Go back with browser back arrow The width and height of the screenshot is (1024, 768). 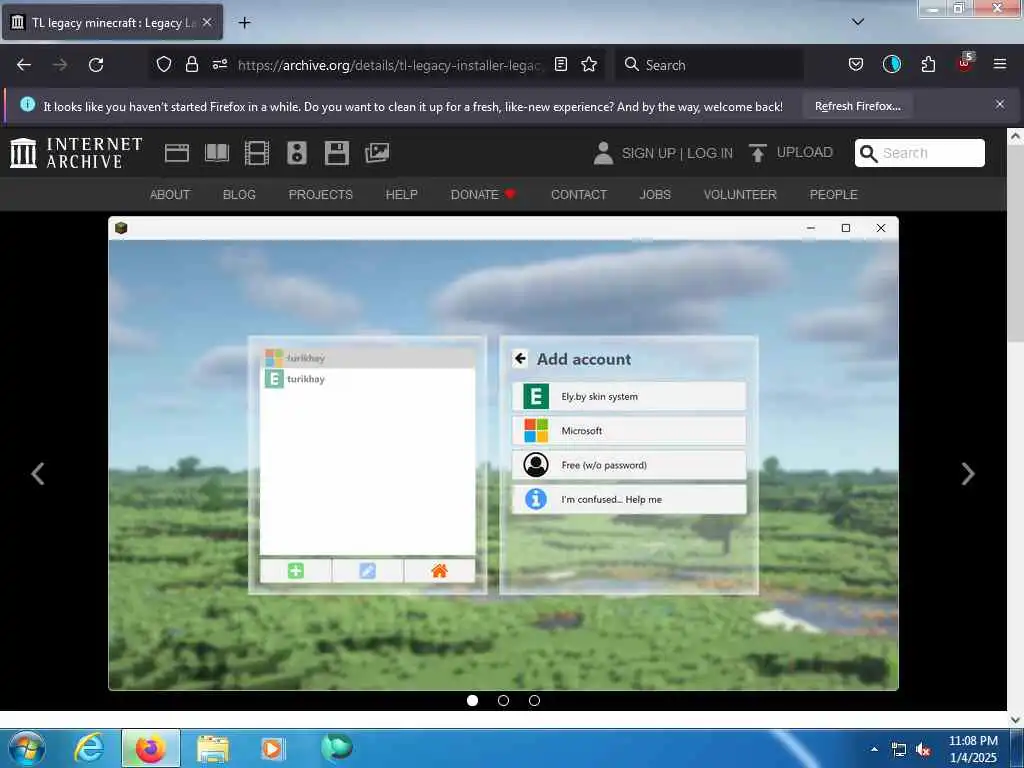[24, 65]
